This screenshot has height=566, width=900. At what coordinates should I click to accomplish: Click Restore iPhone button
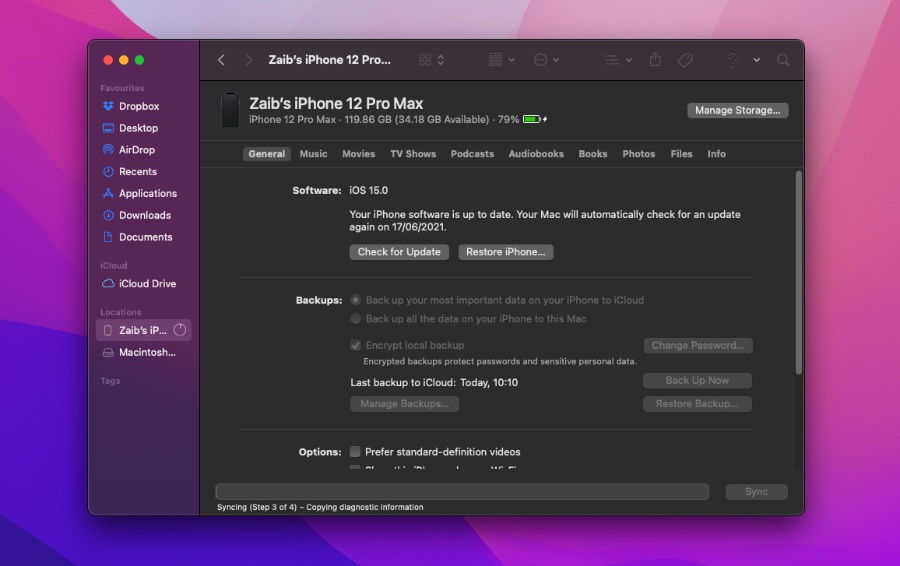(506, 252)
